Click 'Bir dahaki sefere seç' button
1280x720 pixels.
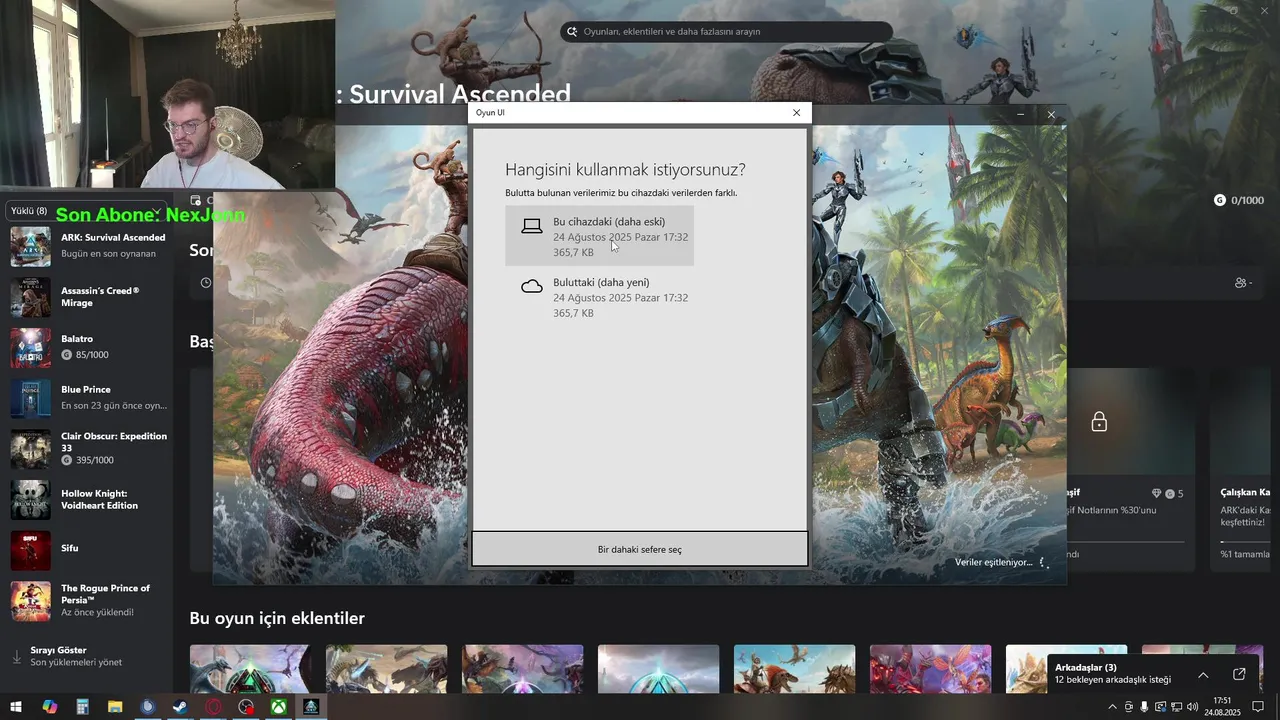[640, 549]
